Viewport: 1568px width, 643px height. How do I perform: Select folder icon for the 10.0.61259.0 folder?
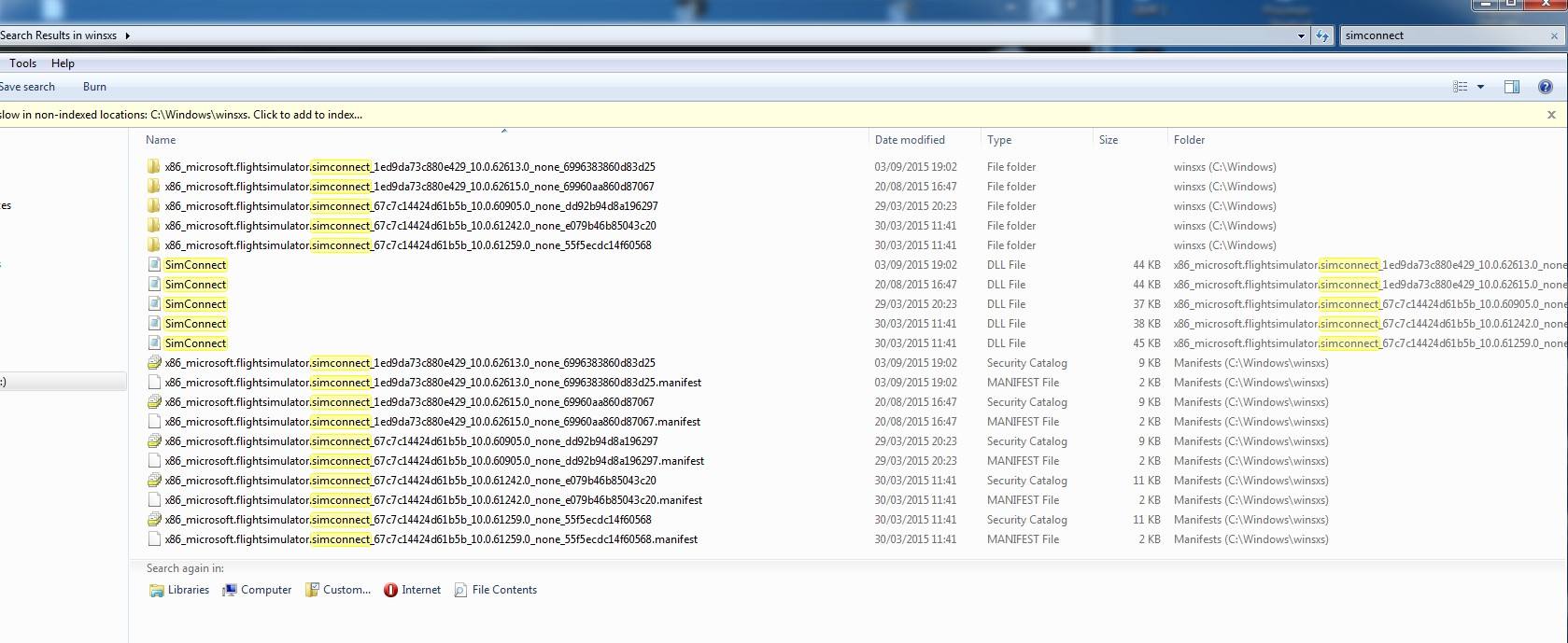coord(154,245)
